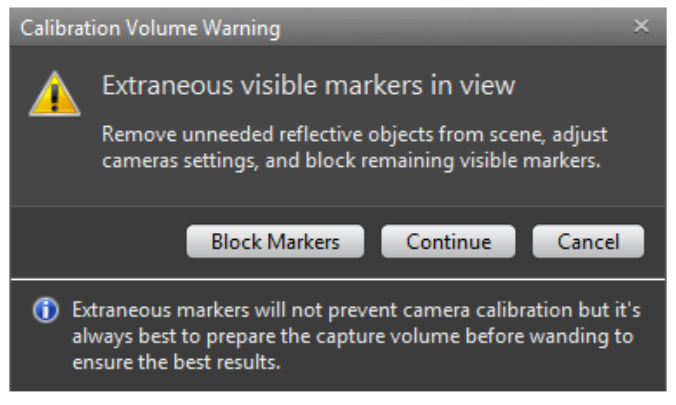Click the white separator line above info note

(338, 279)
